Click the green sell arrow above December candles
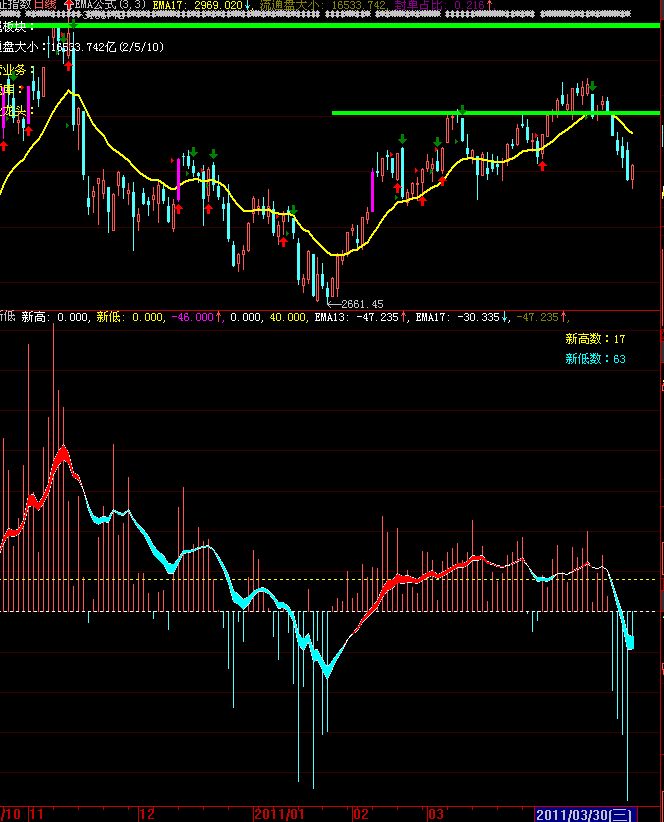The height and width of the screenshot is (822, 664). pyautogui.click(x=193, y=152)
